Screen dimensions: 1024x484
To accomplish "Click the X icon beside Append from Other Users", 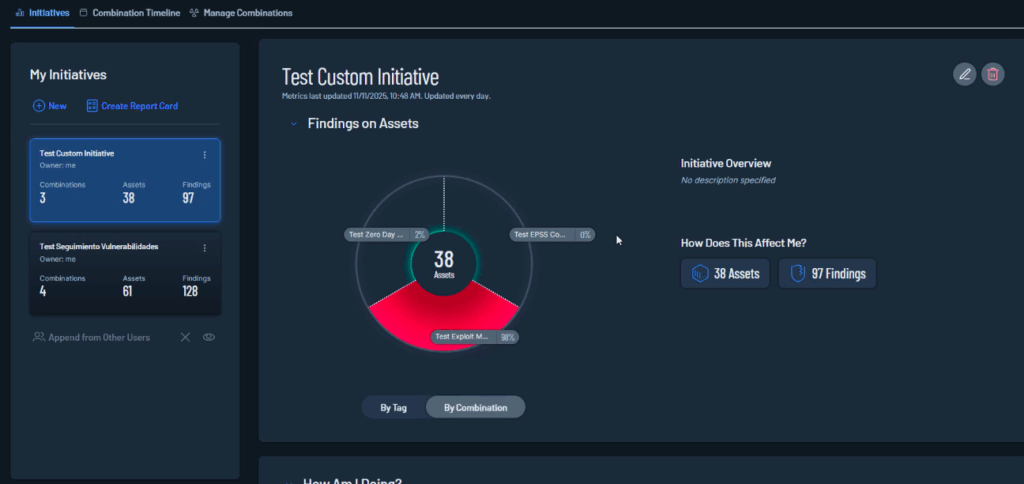I will coord(185,338).
